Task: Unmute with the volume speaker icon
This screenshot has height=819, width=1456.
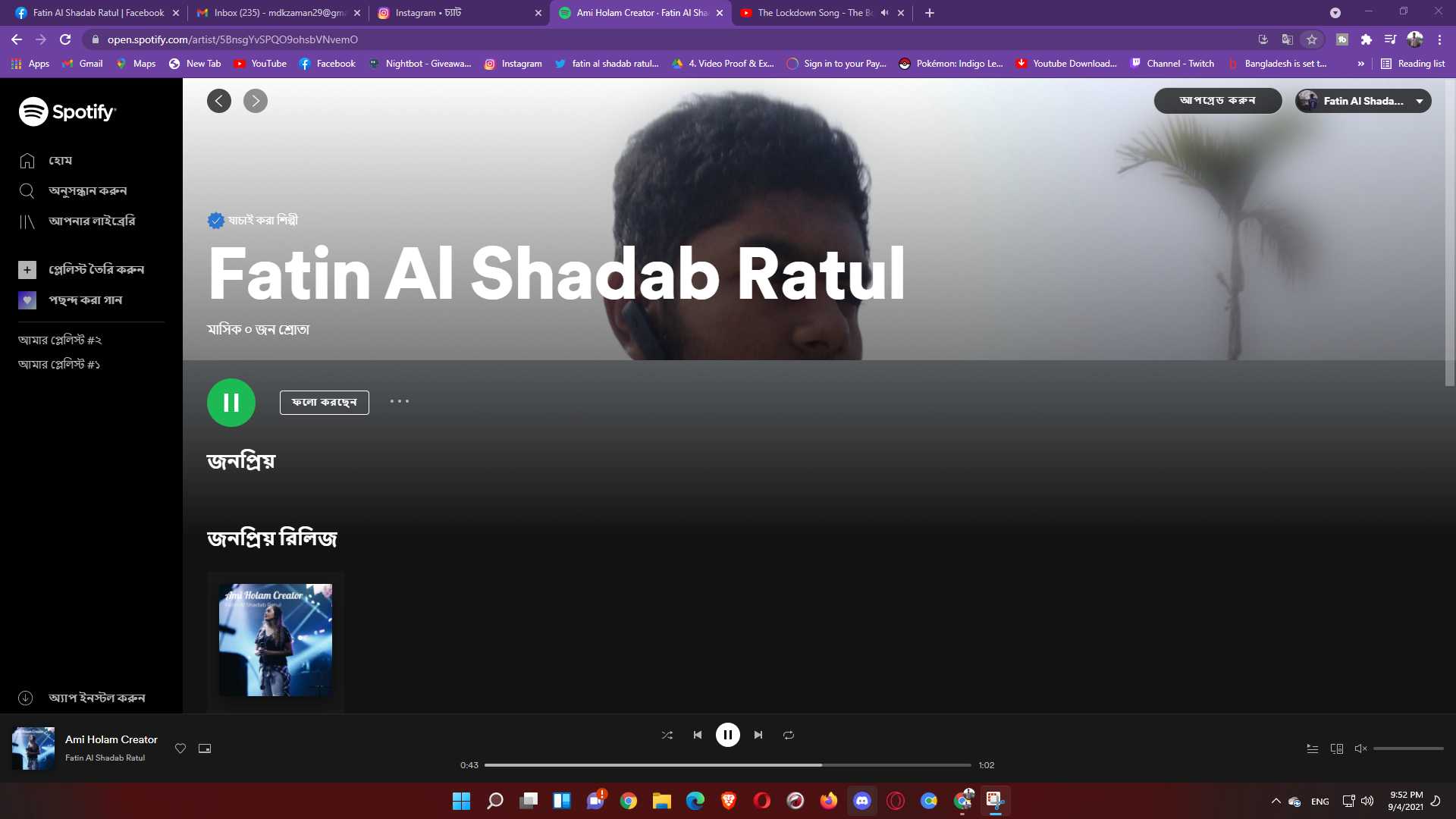Action: tap(1361, 748)
